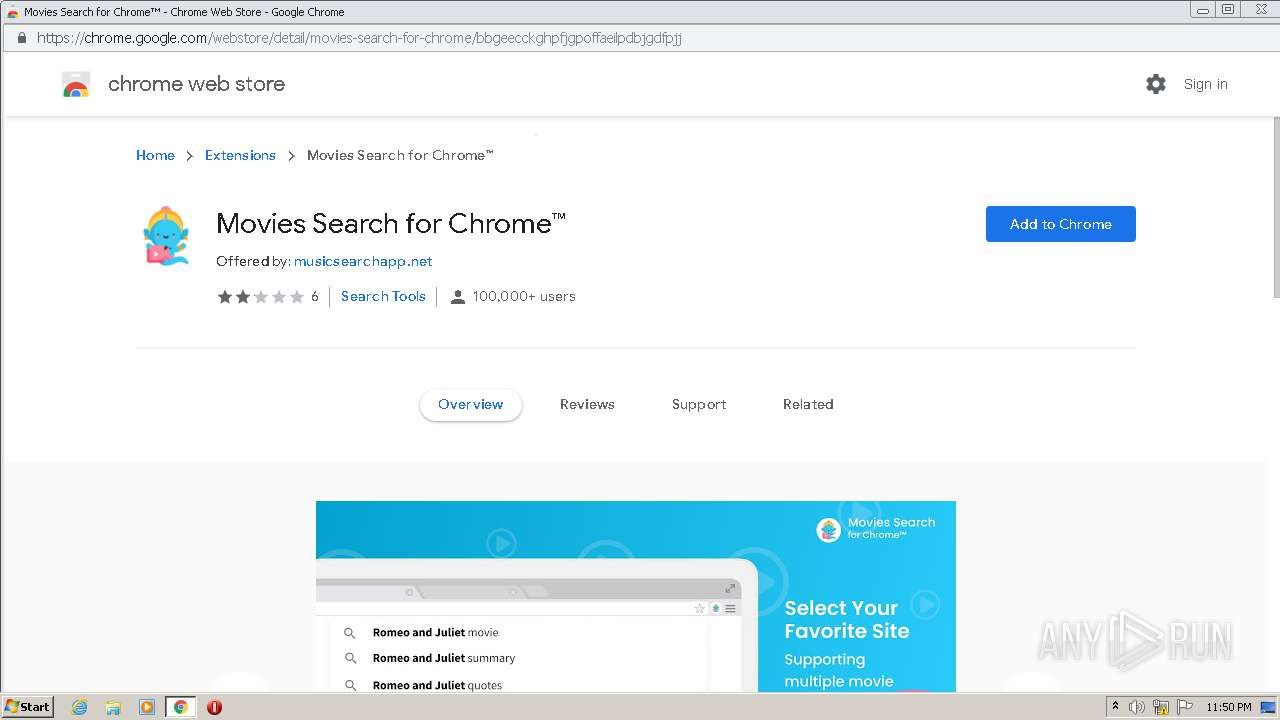The width and height of the screenshot is (1280, 720).
Task: Click the padlock icon in address bar
Action: click(x=22, y=38)
